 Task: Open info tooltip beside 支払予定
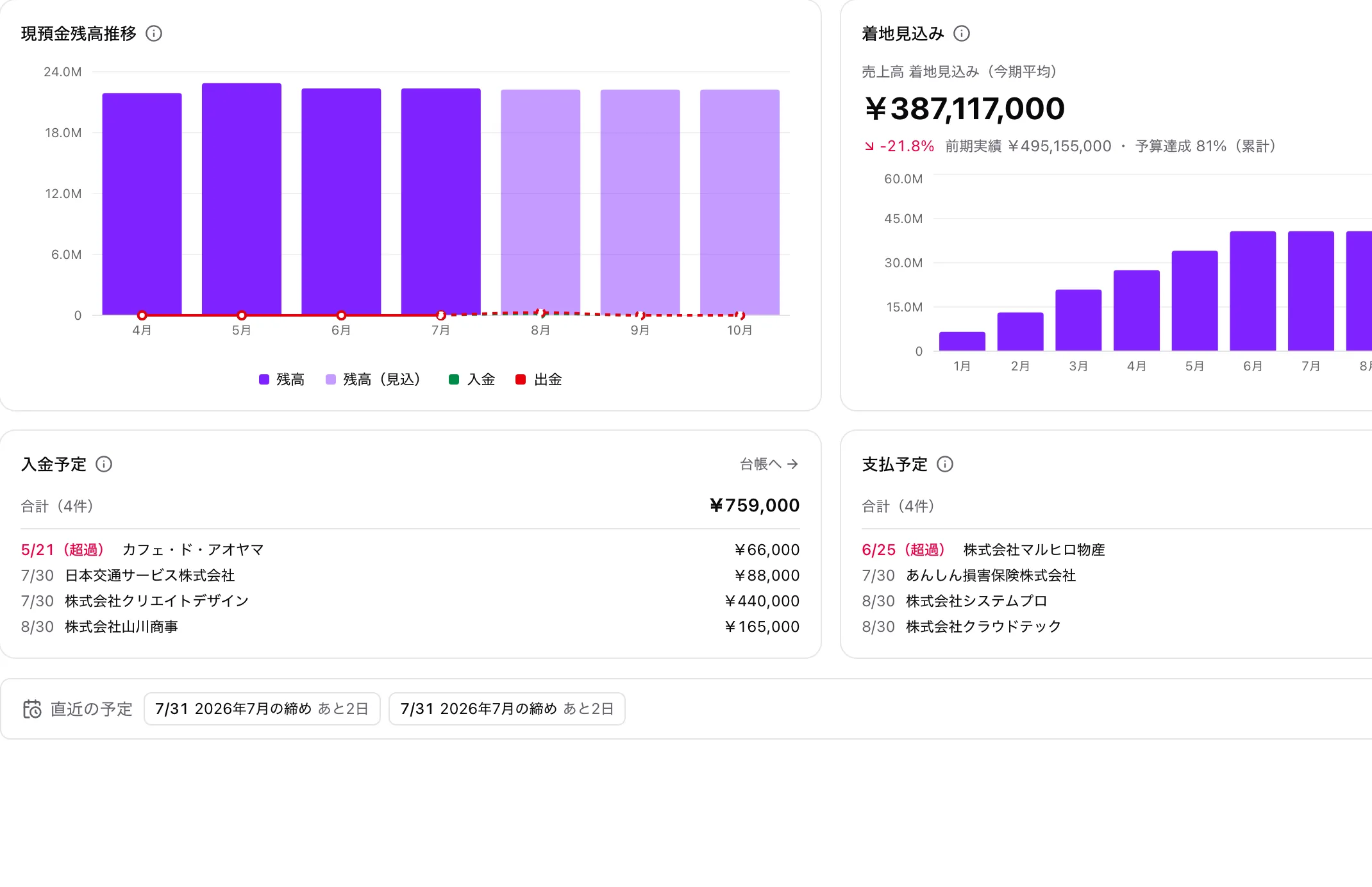[945, 464]
